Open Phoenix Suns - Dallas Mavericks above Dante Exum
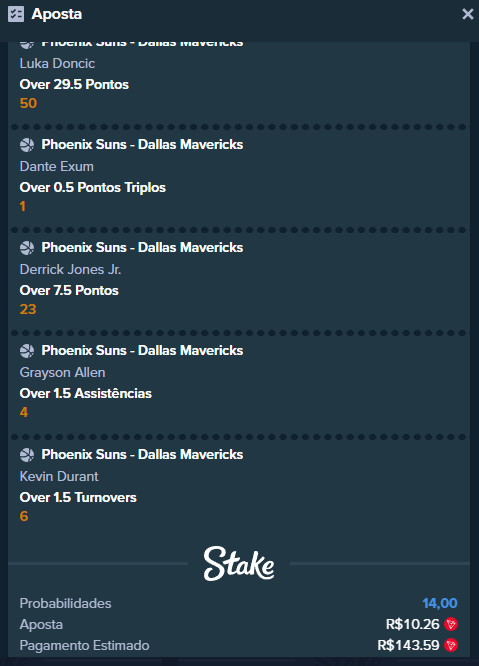This screenshot has height=666, width=479. [x=142, y=144]
